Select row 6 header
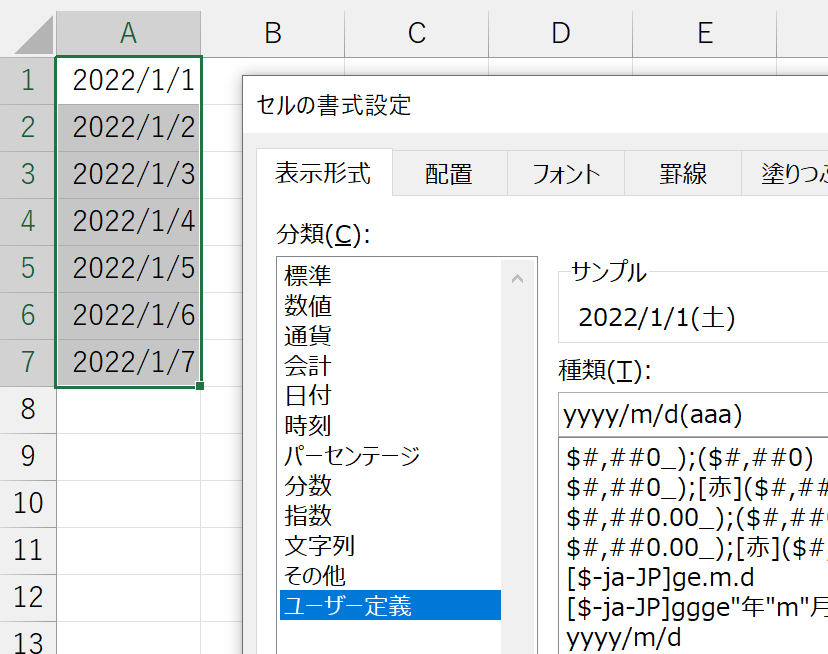The height and width of the screenshot is (654, 828). tap(27, 315)
